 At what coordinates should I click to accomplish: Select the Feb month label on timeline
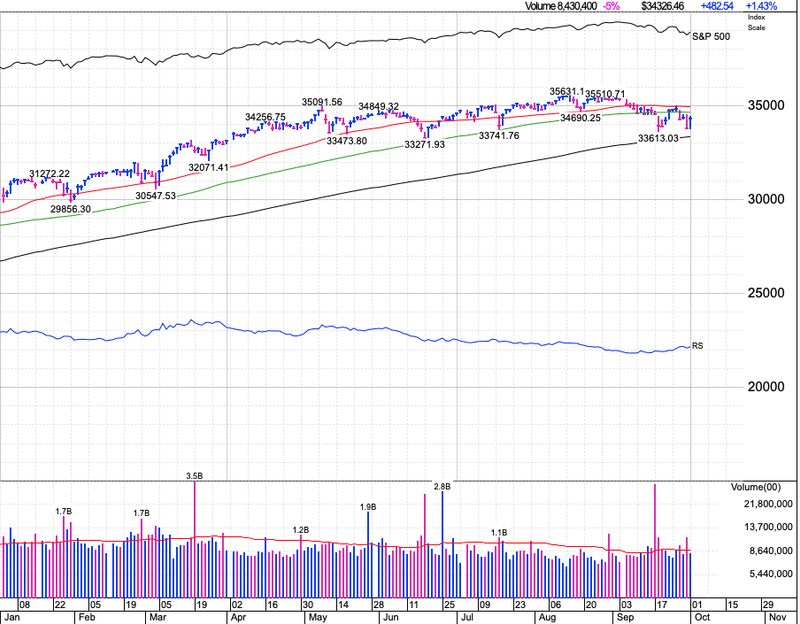(87, 617)
